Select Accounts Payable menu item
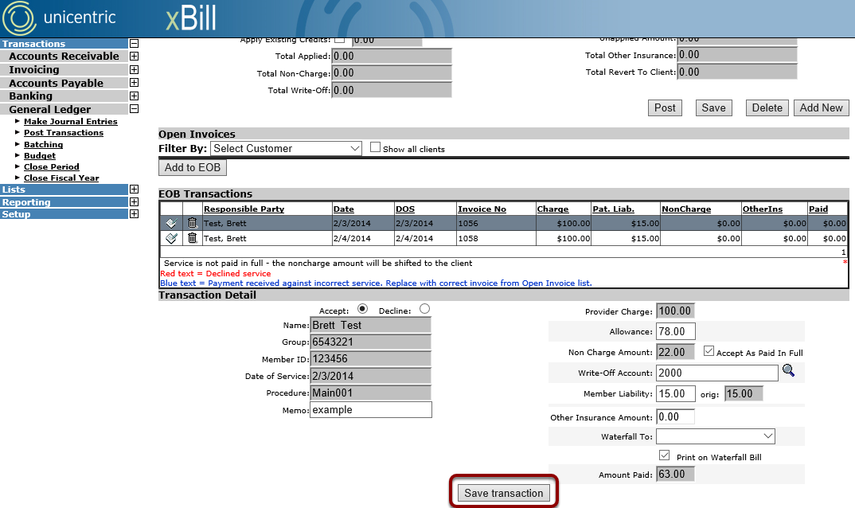The width and height of the screenshot is (855, 508). pyautogui.click(x=64, y=83)
